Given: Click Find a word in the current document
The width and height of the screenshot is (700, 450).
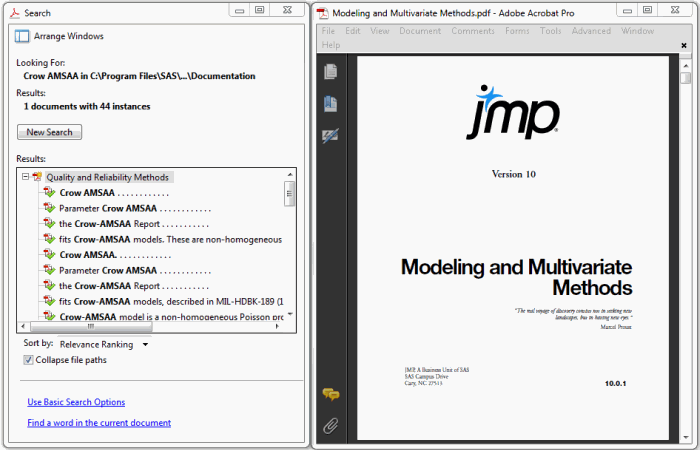Looking at the screenshot, I should coord(99,422).
